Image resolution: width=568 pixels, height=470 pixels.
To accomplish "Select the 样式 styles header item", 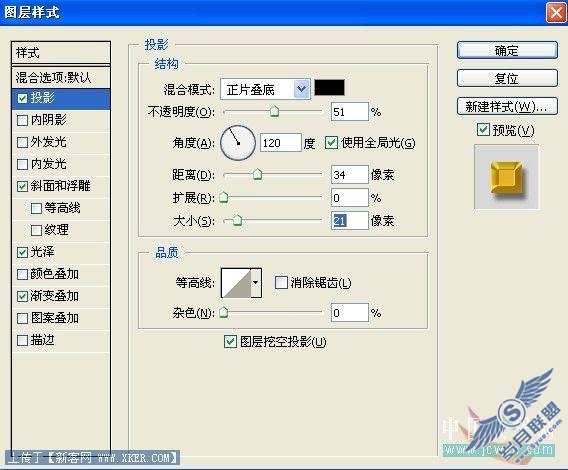I will (x=61, y=53).
